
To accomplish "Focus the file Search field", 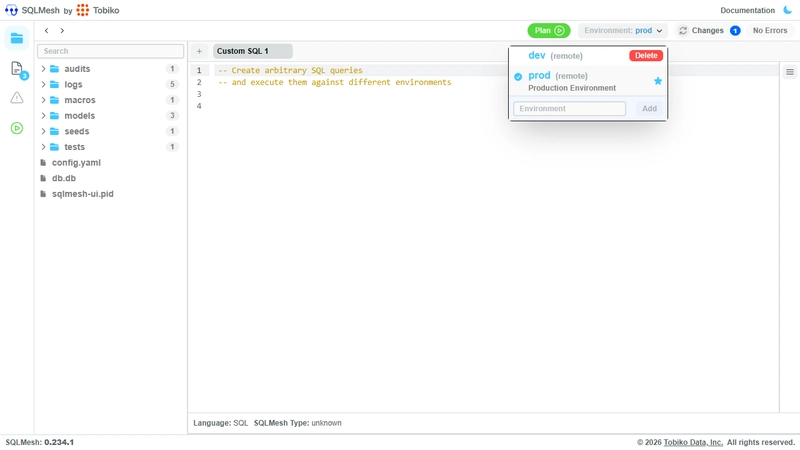I will click(x=110, y=51).
